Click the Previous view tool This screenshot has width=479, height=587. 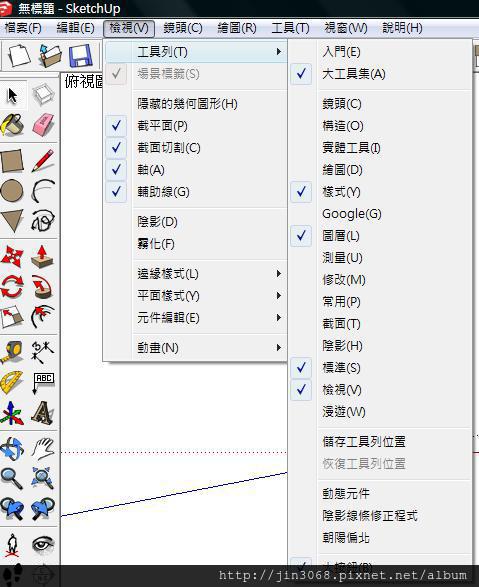pyautogui.click(x=12, y=508)
